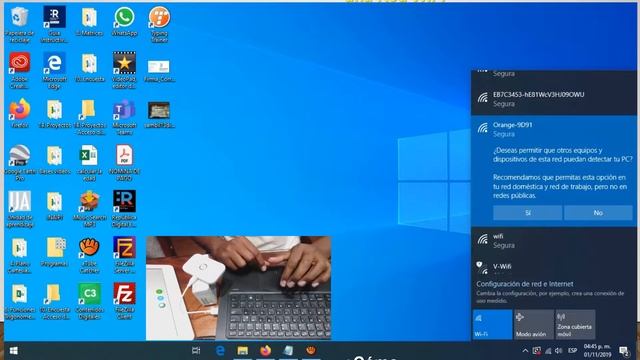Open the Recycle Bin desktop icon

(19, 24)
